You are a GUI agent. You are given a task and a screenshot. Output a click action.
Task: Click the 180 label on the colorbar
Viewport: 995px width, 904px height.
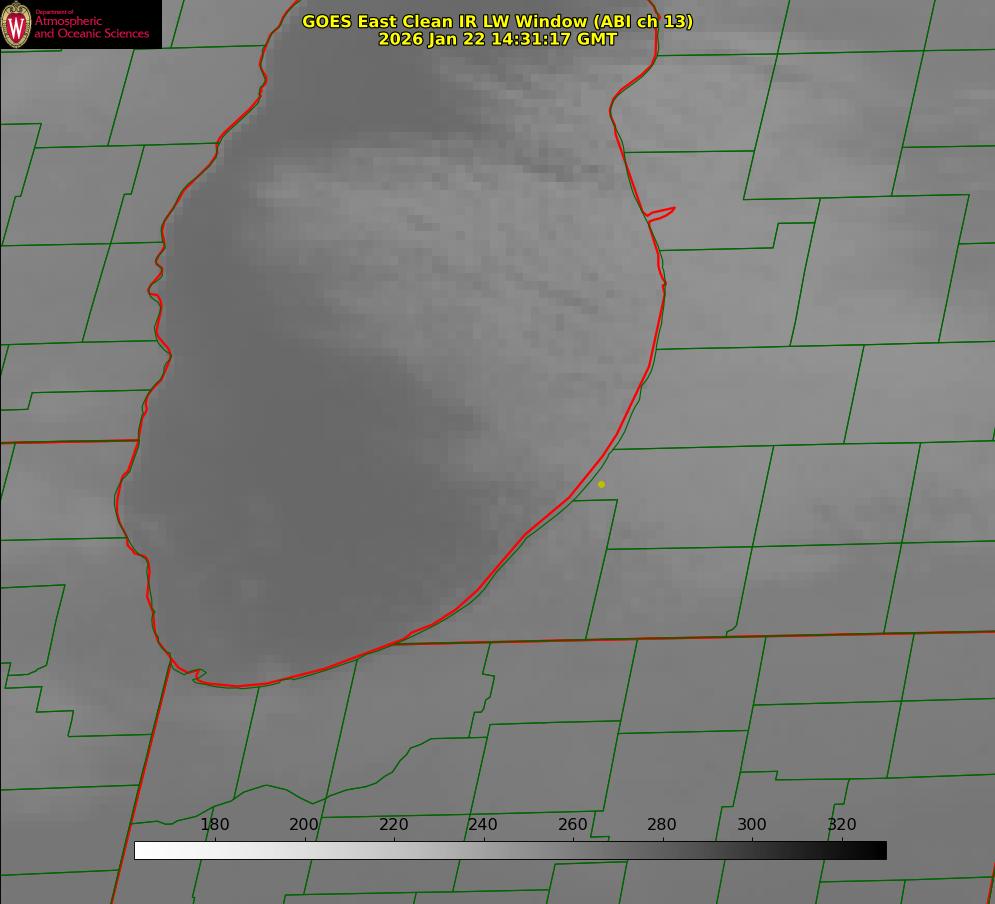(x=215, y=824)
